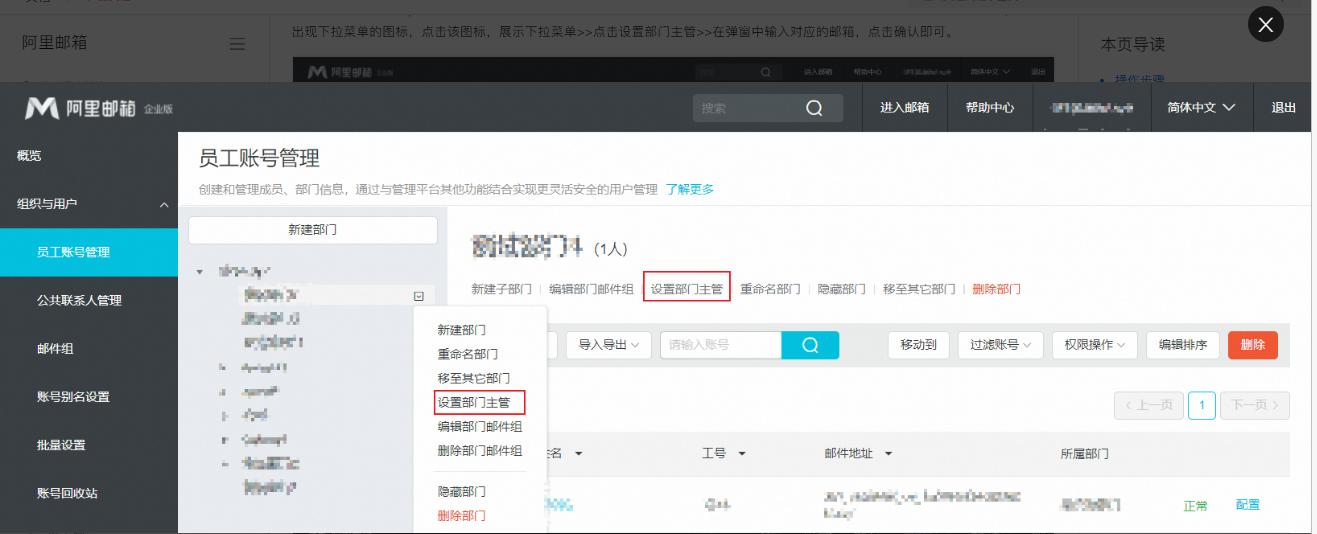Click the 所属部门 column header

1084,454
